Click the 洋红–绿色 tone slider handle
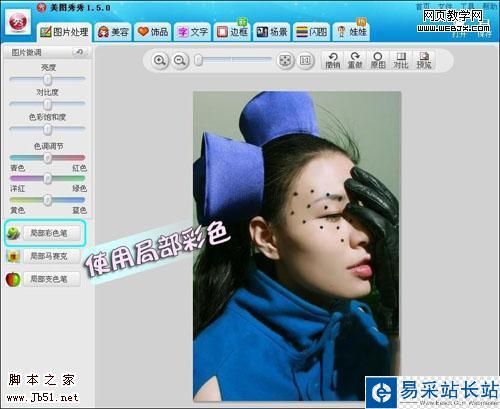Screen dimensions: 500x409 tap(48, 178)
